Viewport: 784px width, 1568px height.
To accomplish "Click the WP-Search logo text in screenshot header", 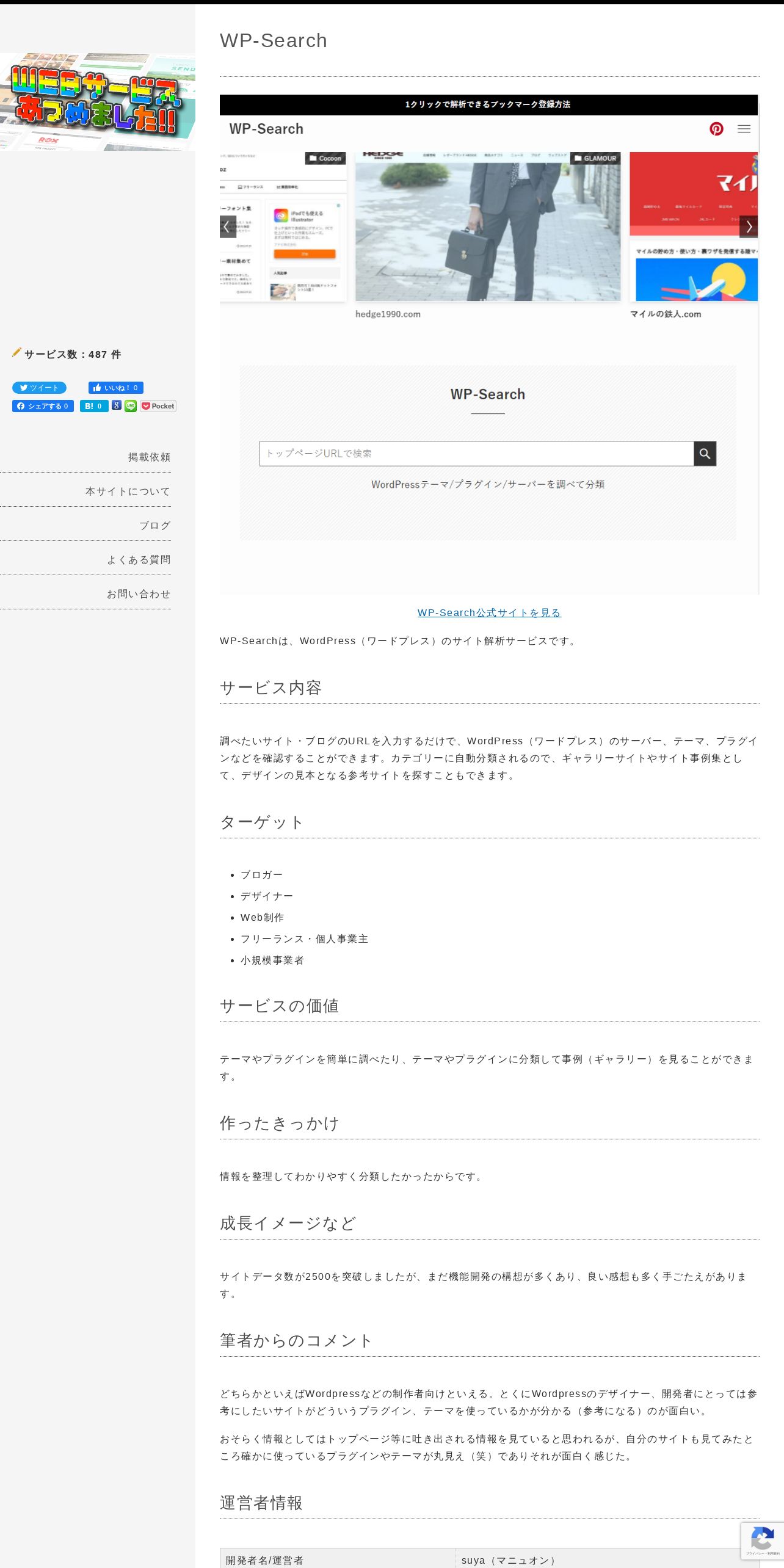I will [266, 129].
